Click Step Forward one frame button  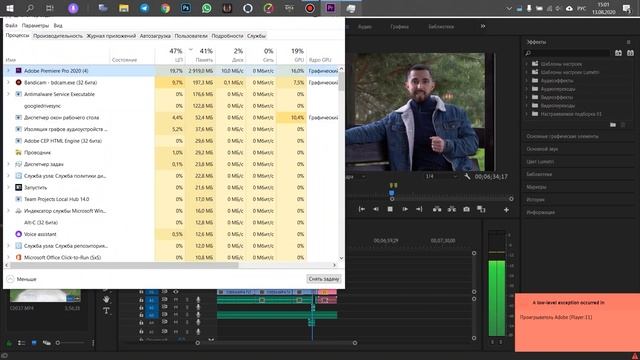405,209
